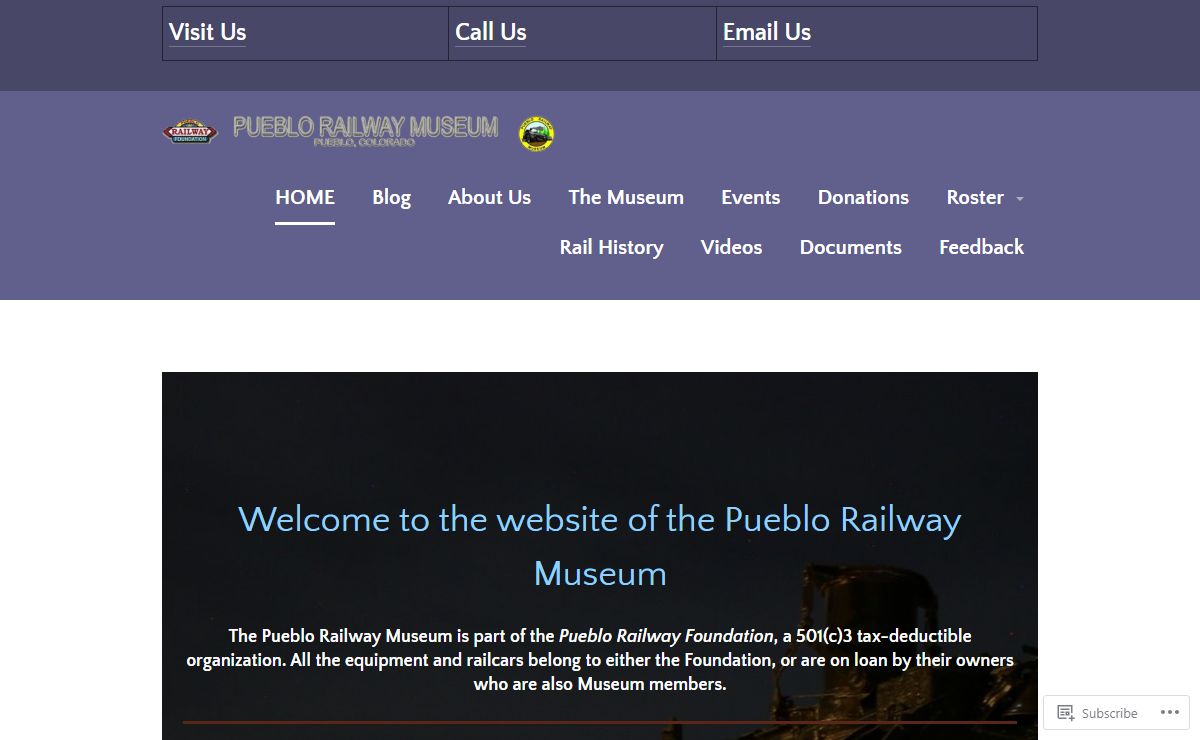Click the Email Us link
Image resolution: width=1200 pixels, height=740 pixels.
click(767, 32)
